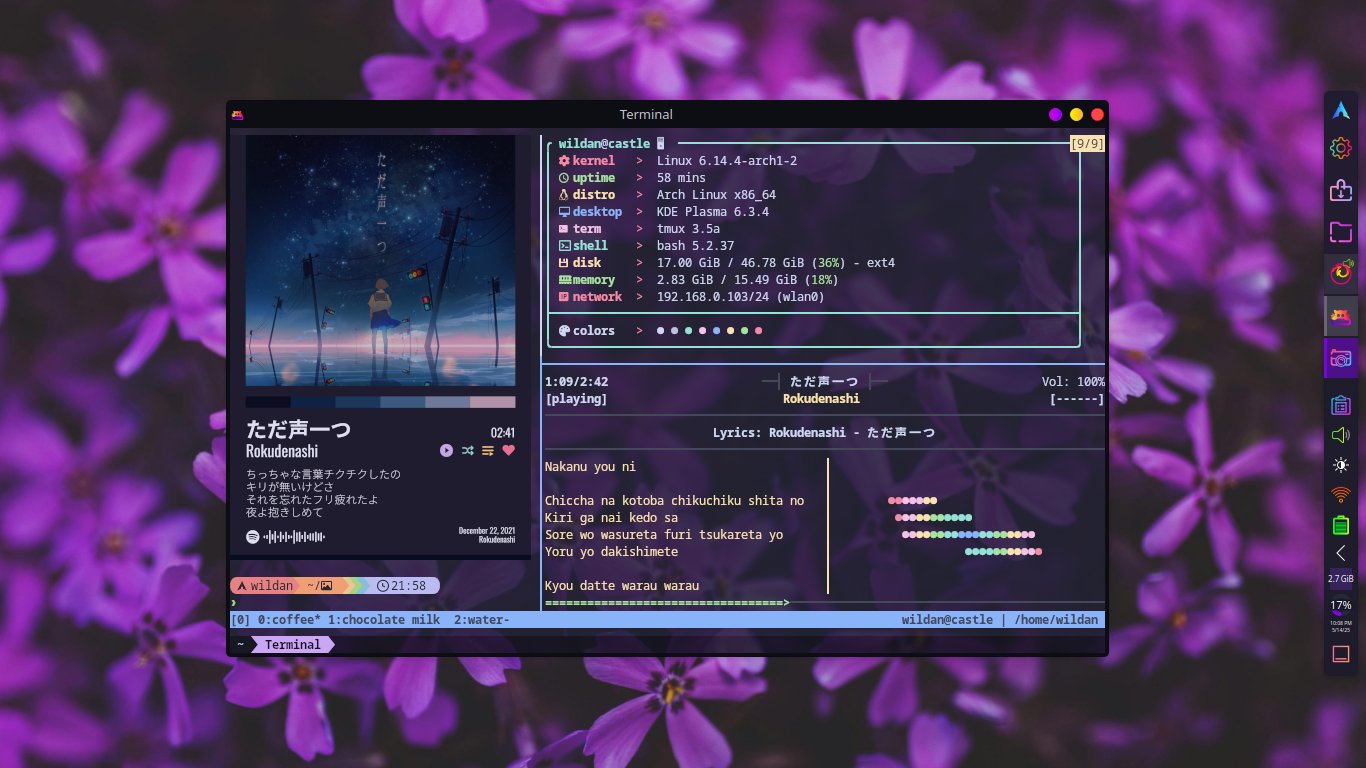The image size is (1366, 768).
Task: Click the volume bar below Vol: 100%
Action: (1077, 399)
